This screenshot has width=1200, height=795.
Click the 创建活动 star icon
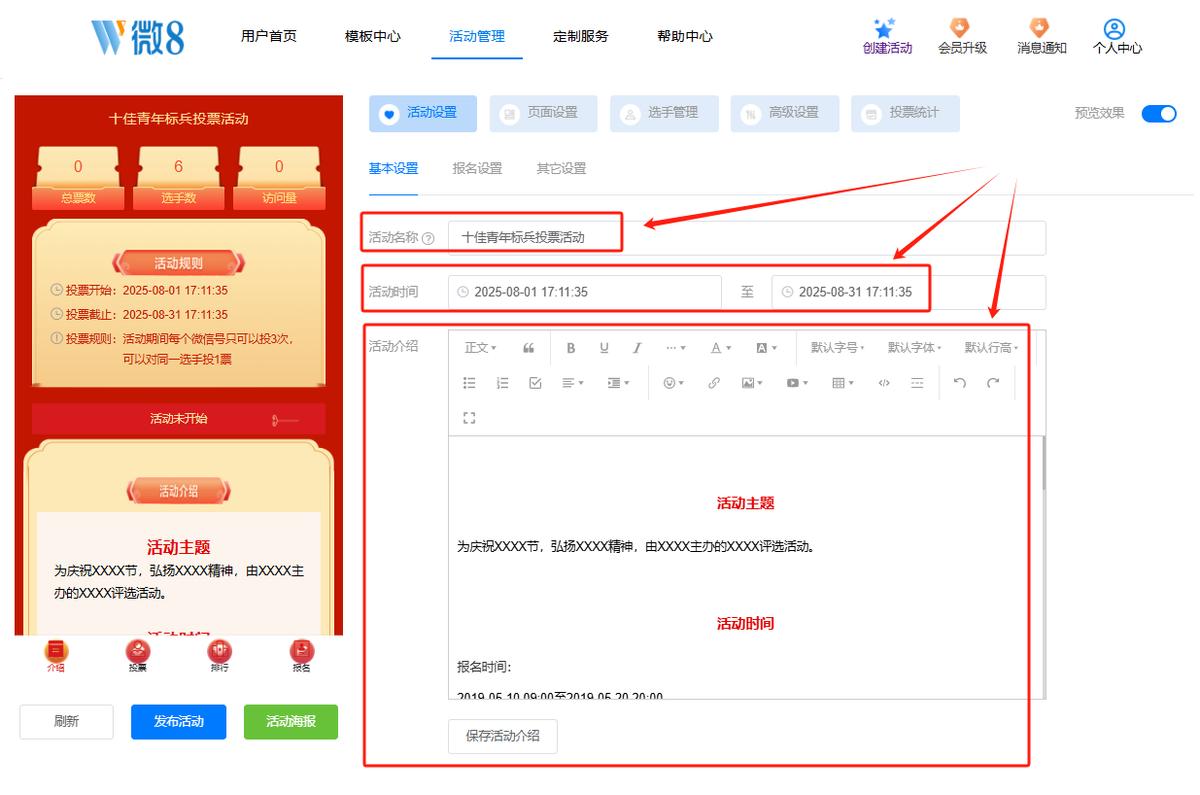pos(884,28)
